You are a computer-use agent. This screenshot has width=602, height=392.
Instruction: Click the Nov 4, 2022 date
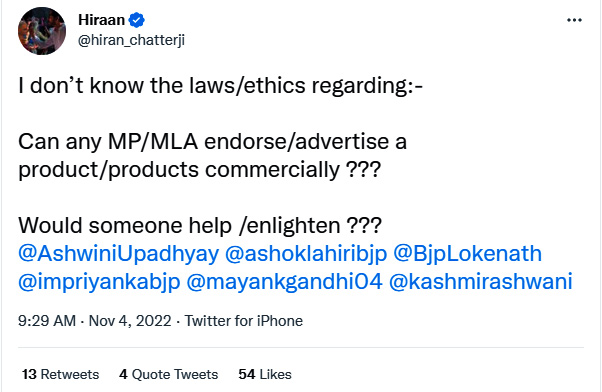(130, 321)
